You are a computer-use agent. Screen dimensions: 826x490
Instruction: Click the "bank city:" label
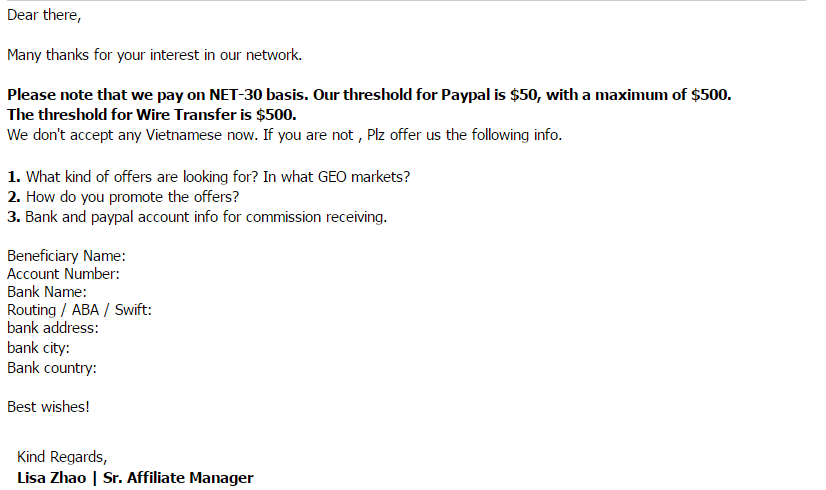click(38, 348)
